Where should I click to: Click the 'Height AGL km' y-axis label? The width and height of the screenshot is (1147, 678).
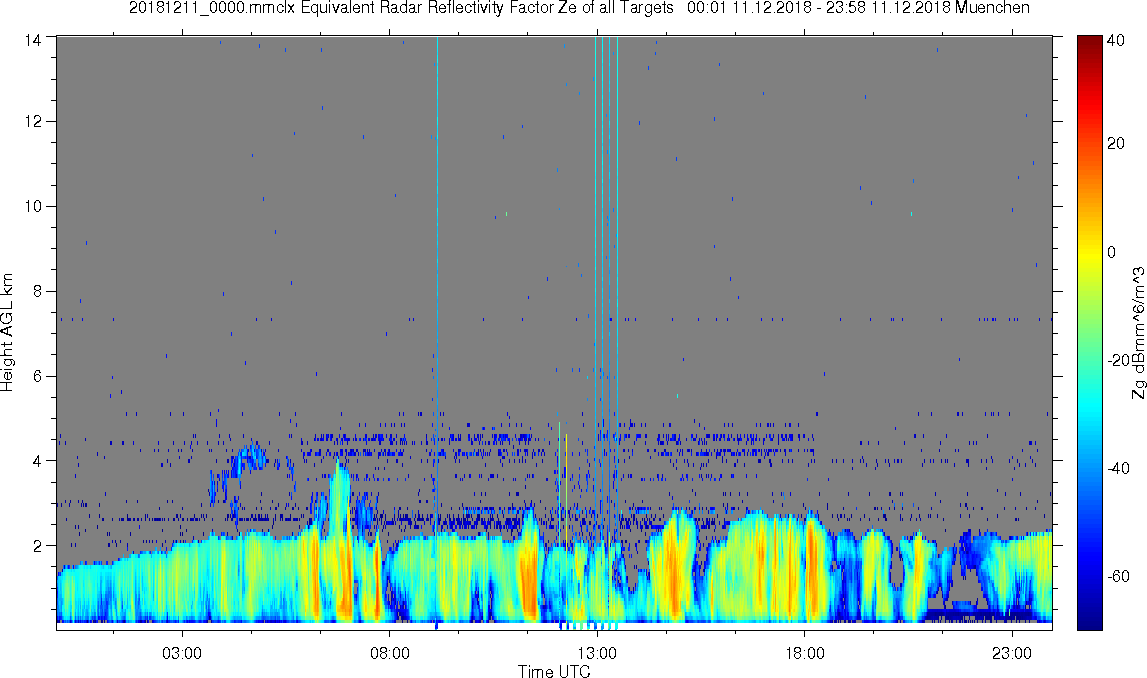click(7, 333)
